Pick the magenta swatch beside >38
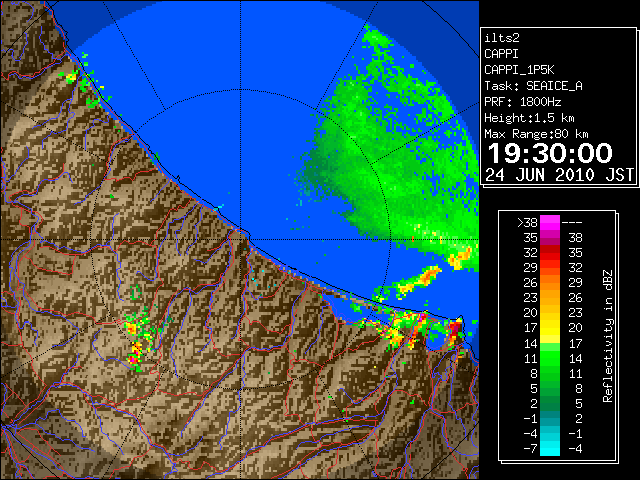 (x=550, y=223)
